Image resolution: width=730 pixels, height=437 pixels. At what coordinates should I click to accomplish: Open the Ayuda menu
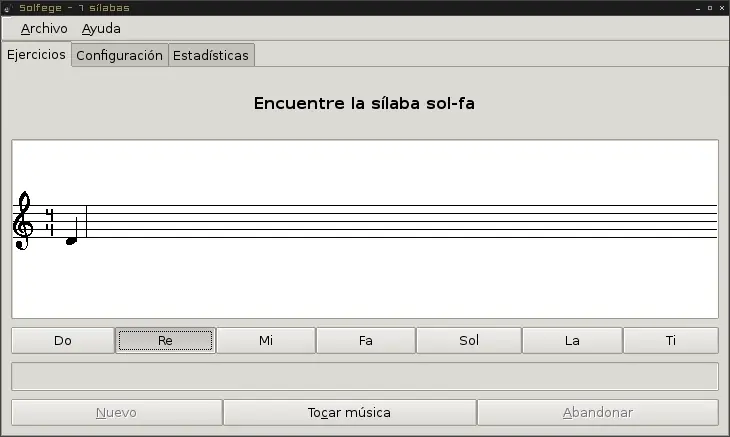(x=101, y=28)
